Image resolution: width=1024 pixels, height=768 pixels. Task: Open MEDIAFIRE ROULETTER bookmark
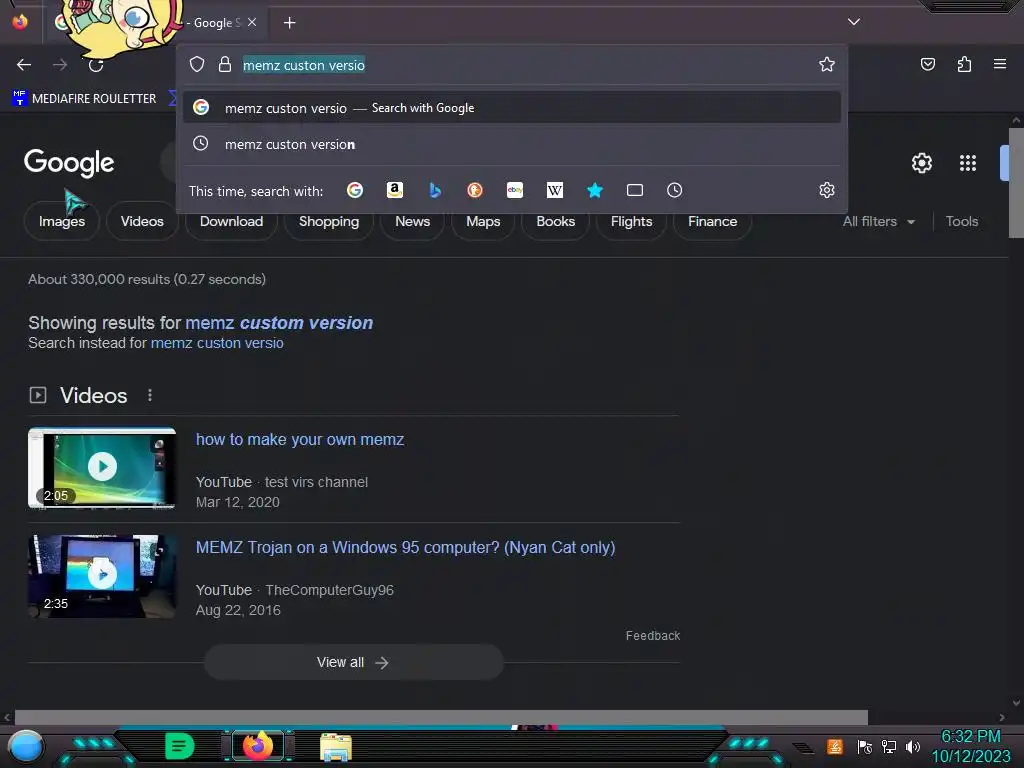84,99
